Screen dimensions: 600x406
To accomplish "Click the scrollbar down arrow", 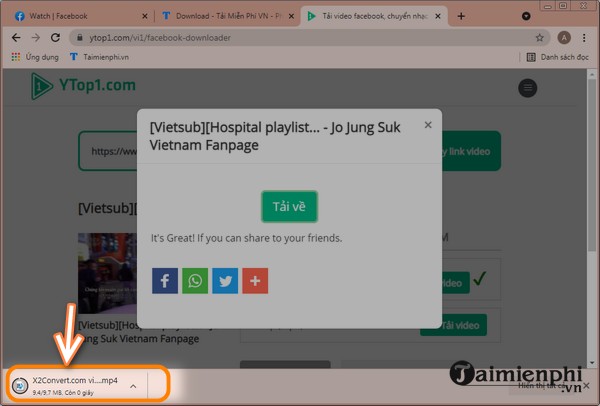I will click(592, 362).
